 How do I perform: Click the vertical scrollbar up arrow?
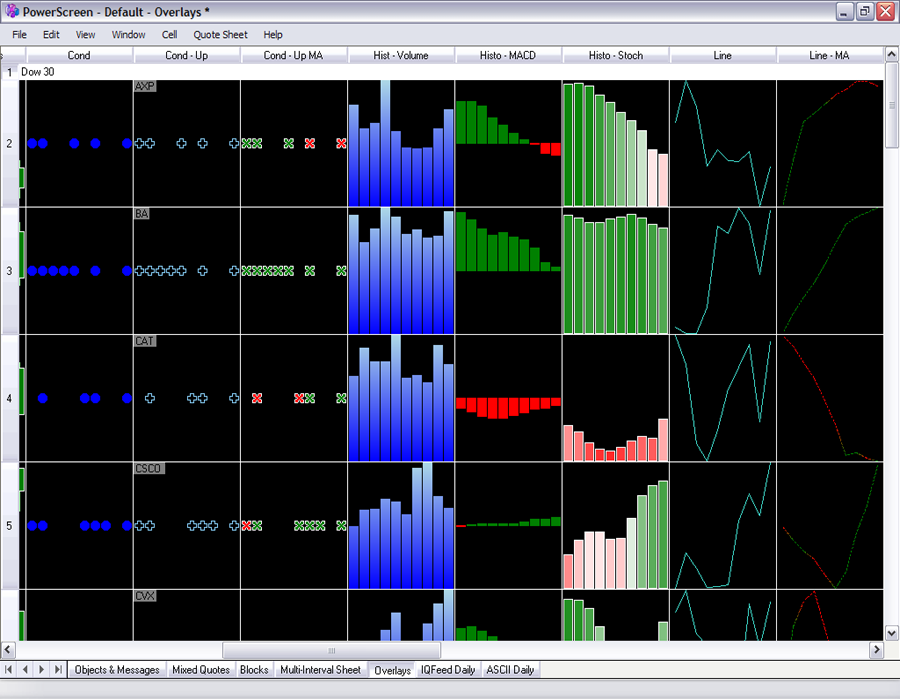coord(892,71)
